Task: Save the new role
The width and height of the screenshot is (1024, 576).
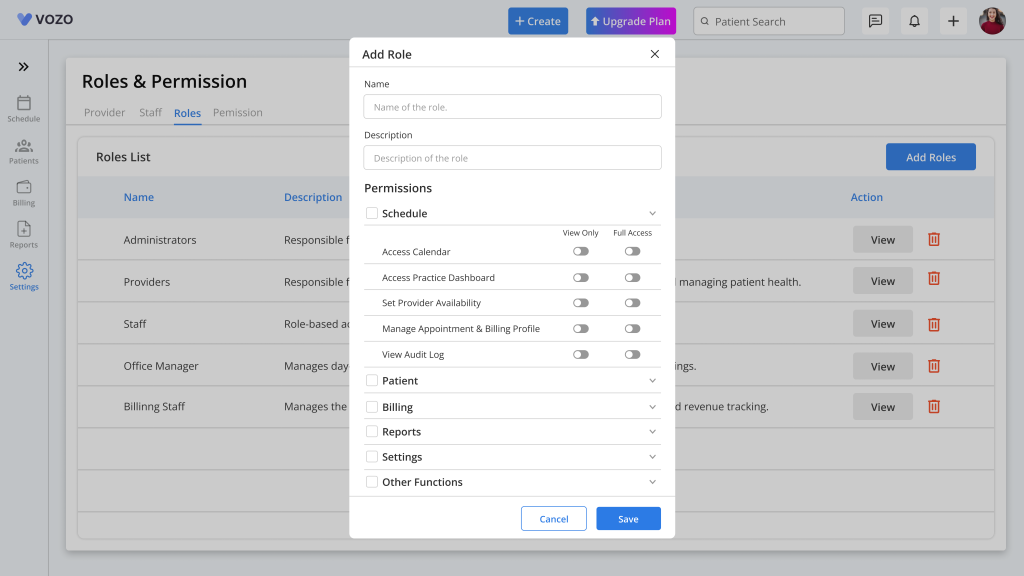Action: click(628, 519)
